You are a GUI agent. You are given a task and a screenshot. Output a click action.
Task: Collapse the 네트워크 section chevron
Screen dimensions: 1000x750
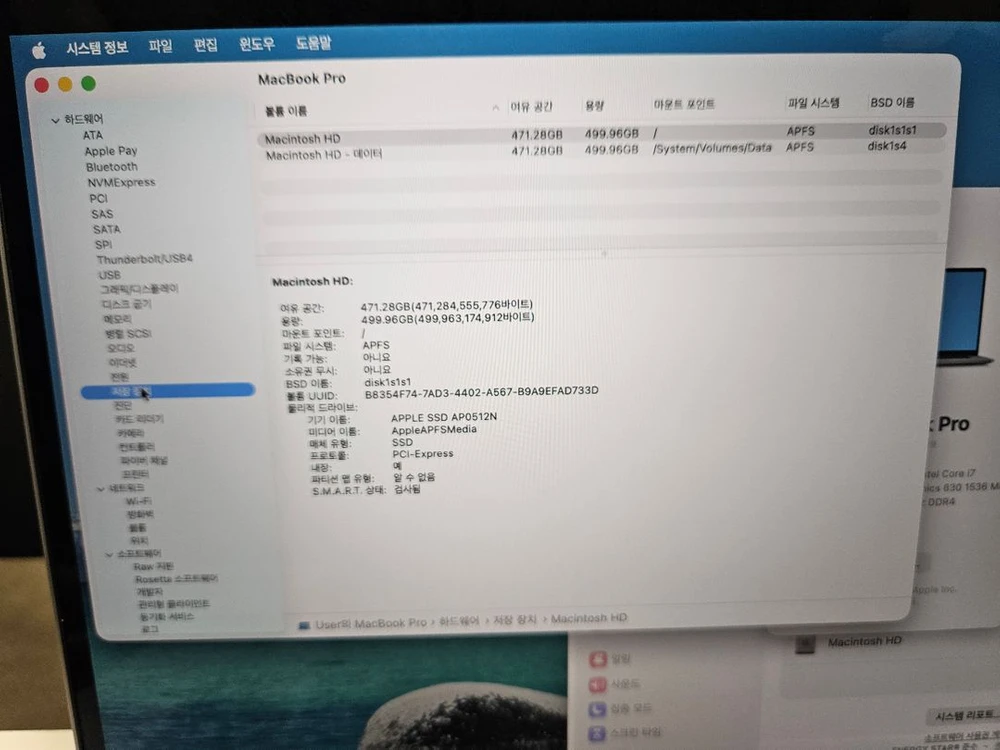pyautogui.click(x=100, y=489)
